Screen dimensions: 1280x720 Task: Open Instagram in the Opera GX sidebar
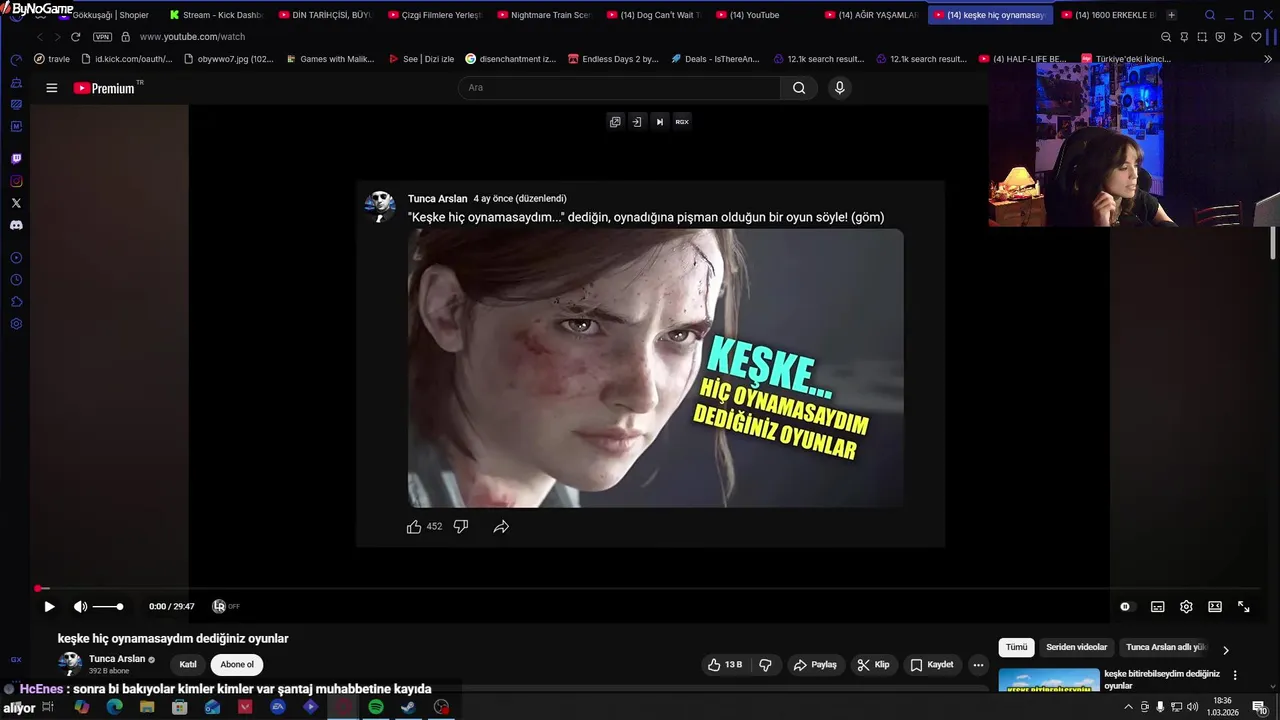click(x=16, y=181)
